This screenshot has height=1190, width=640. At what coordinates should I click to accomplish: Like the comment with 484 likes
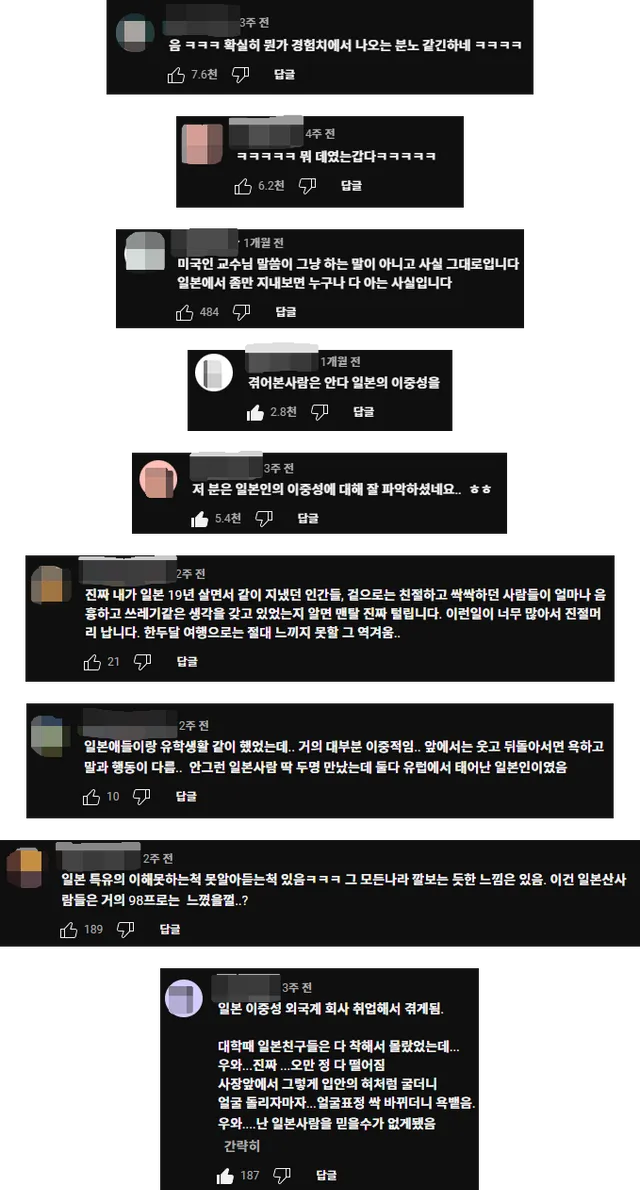coord(184,312)
